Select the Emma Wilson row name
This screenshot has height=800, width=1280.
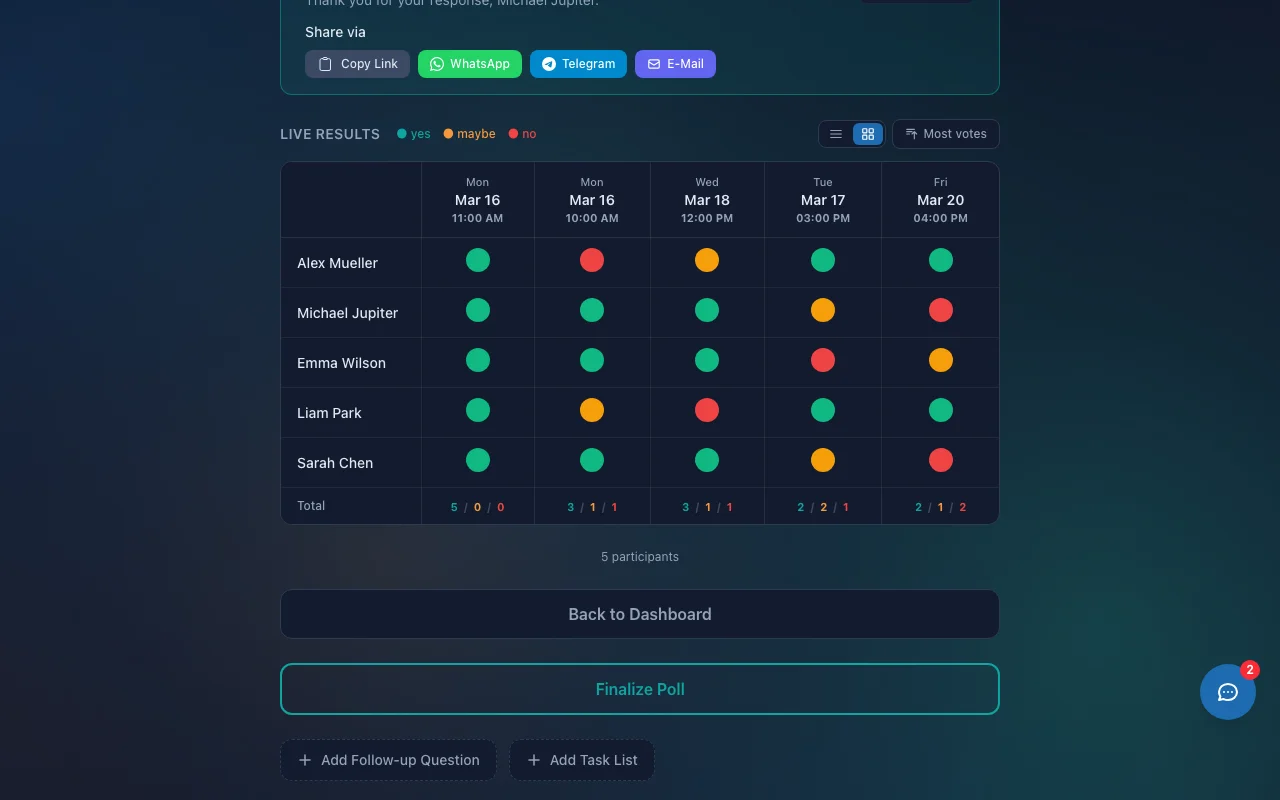(x=341, y=363)
